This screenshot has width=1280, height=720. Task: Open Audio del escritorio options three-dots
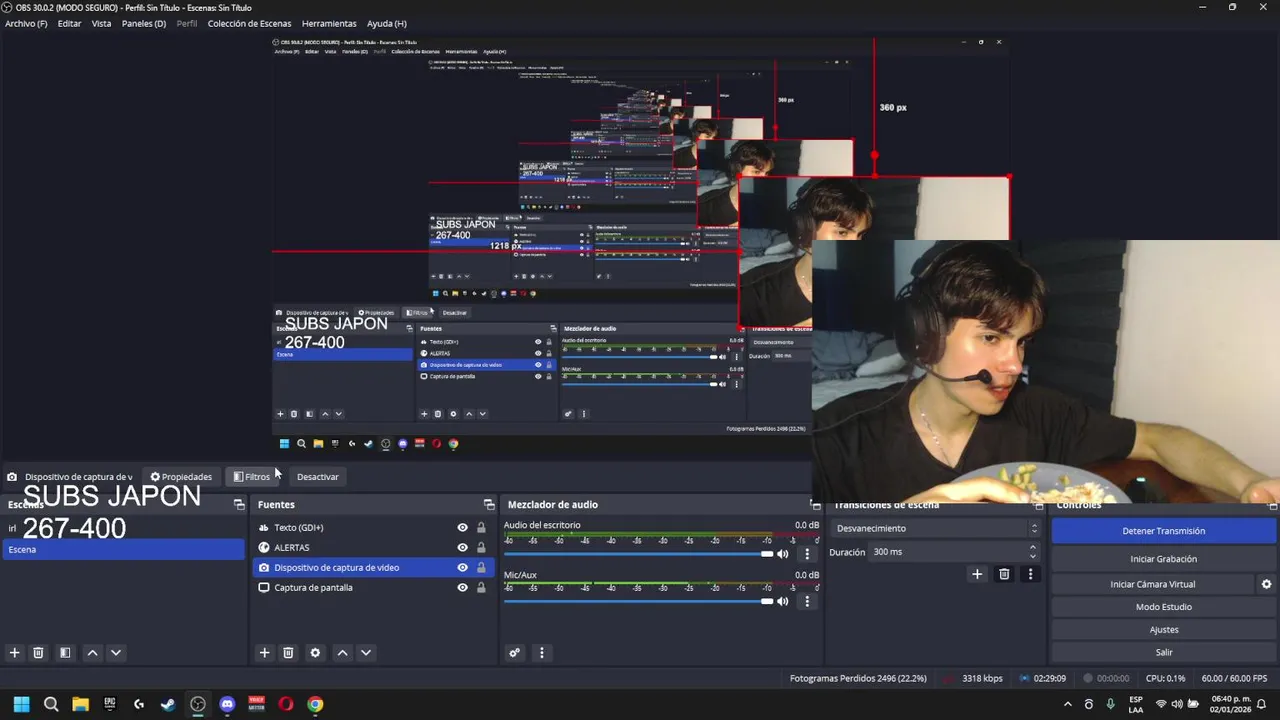coord(807,554)
